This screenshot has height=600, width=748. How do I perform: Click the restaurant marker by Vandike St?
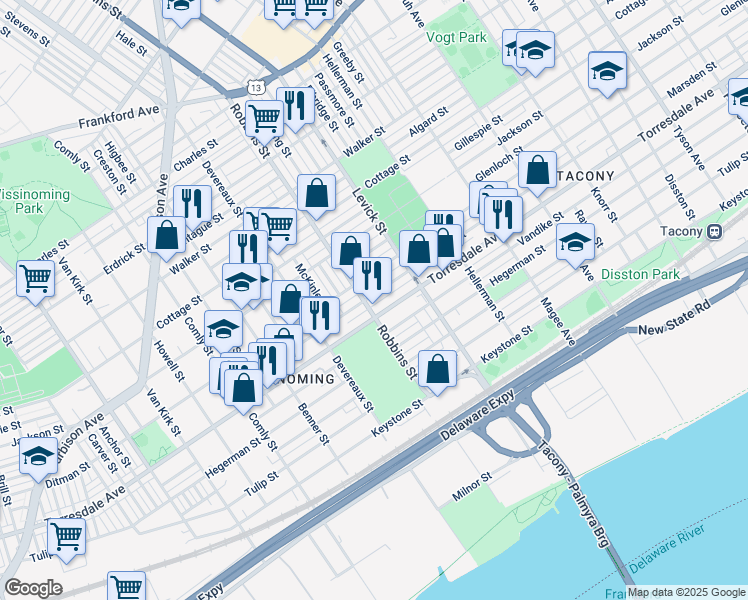point(503,215)
